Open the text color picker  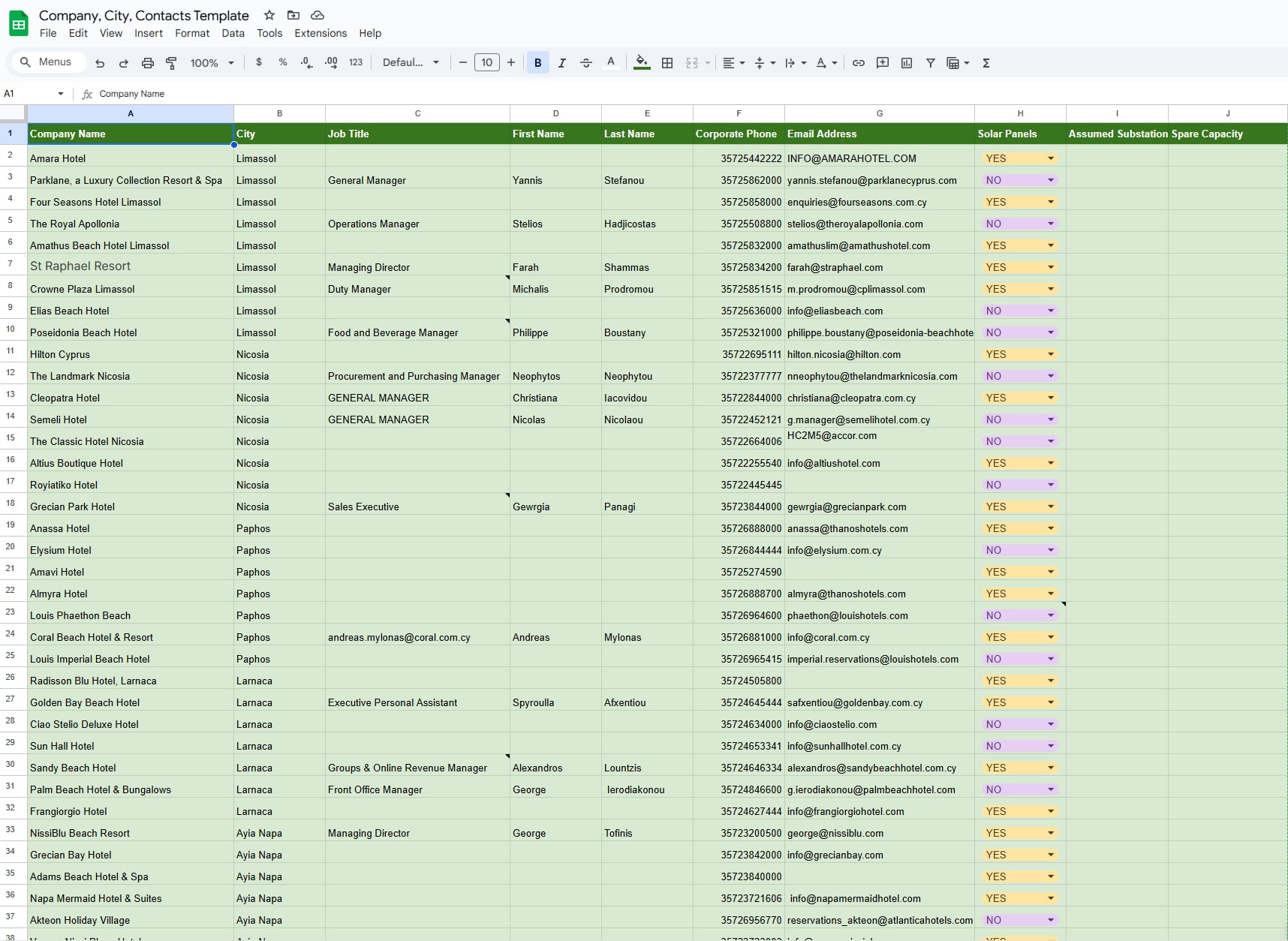pyautogui.click(x=611, y=63)
